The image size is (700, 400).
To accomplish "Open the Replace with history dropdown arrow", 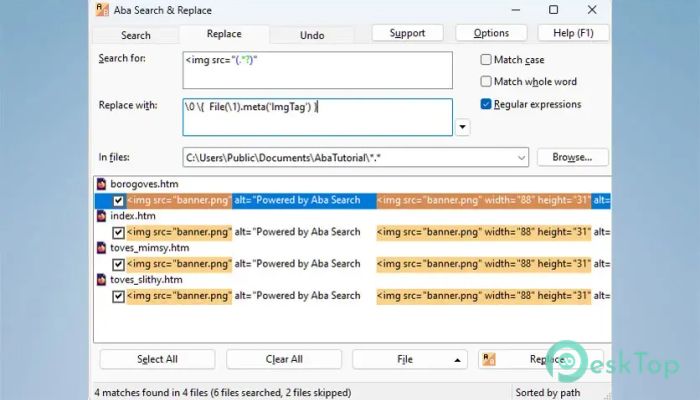I will [x=462, y=127].
